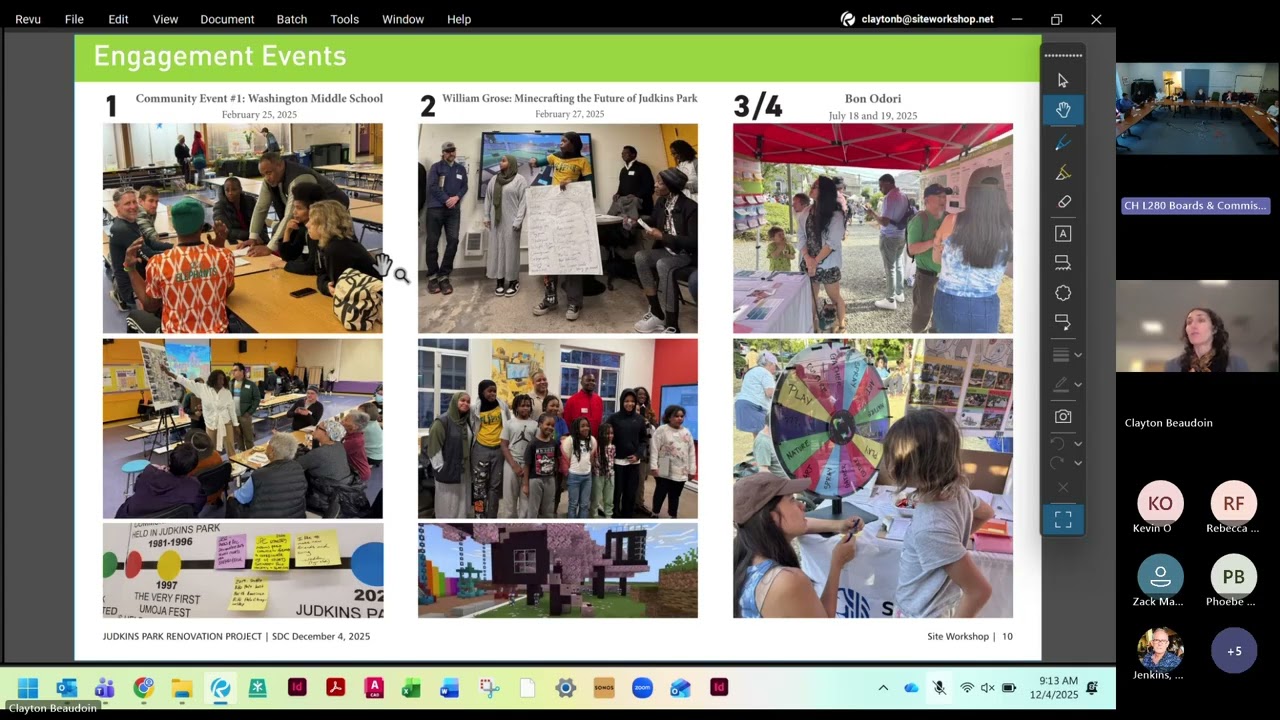Show hidden system tray icons
The height and width of the screenshot is (720, 1280).
[883, 688]
